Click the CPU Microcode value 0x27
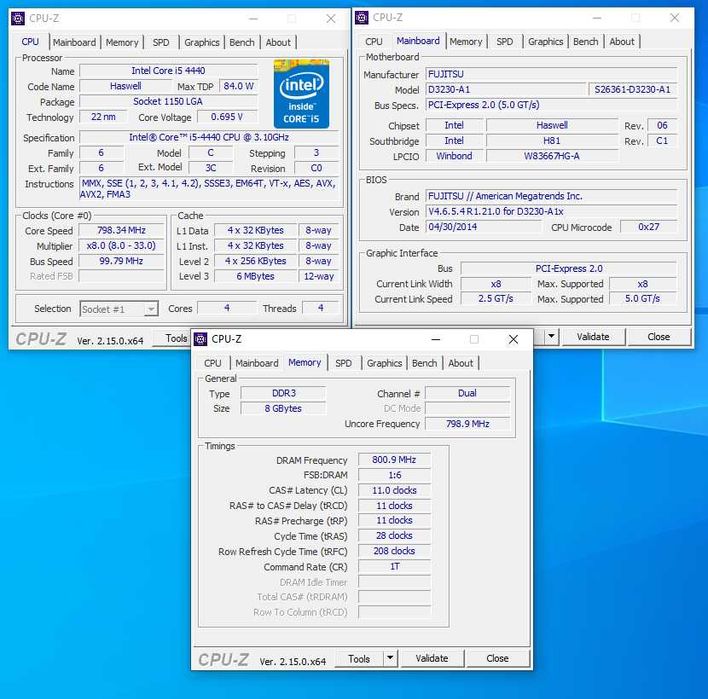The height and width of the screenshot is (699, 708). pos(649,227)
